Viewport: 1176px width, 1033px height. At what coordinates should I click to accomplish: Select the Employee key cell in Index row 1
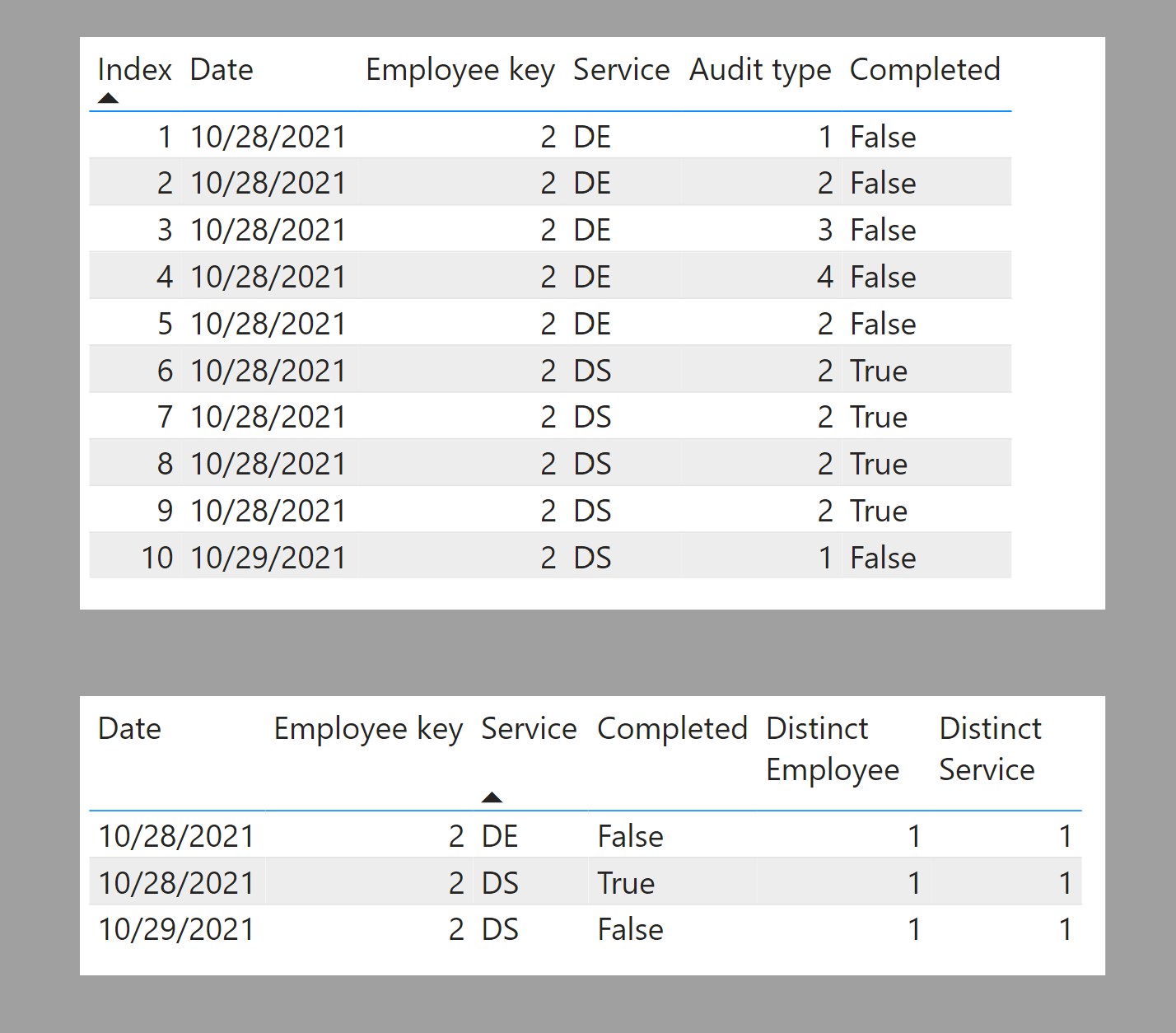pyautogui.click(x=548, y=137)
